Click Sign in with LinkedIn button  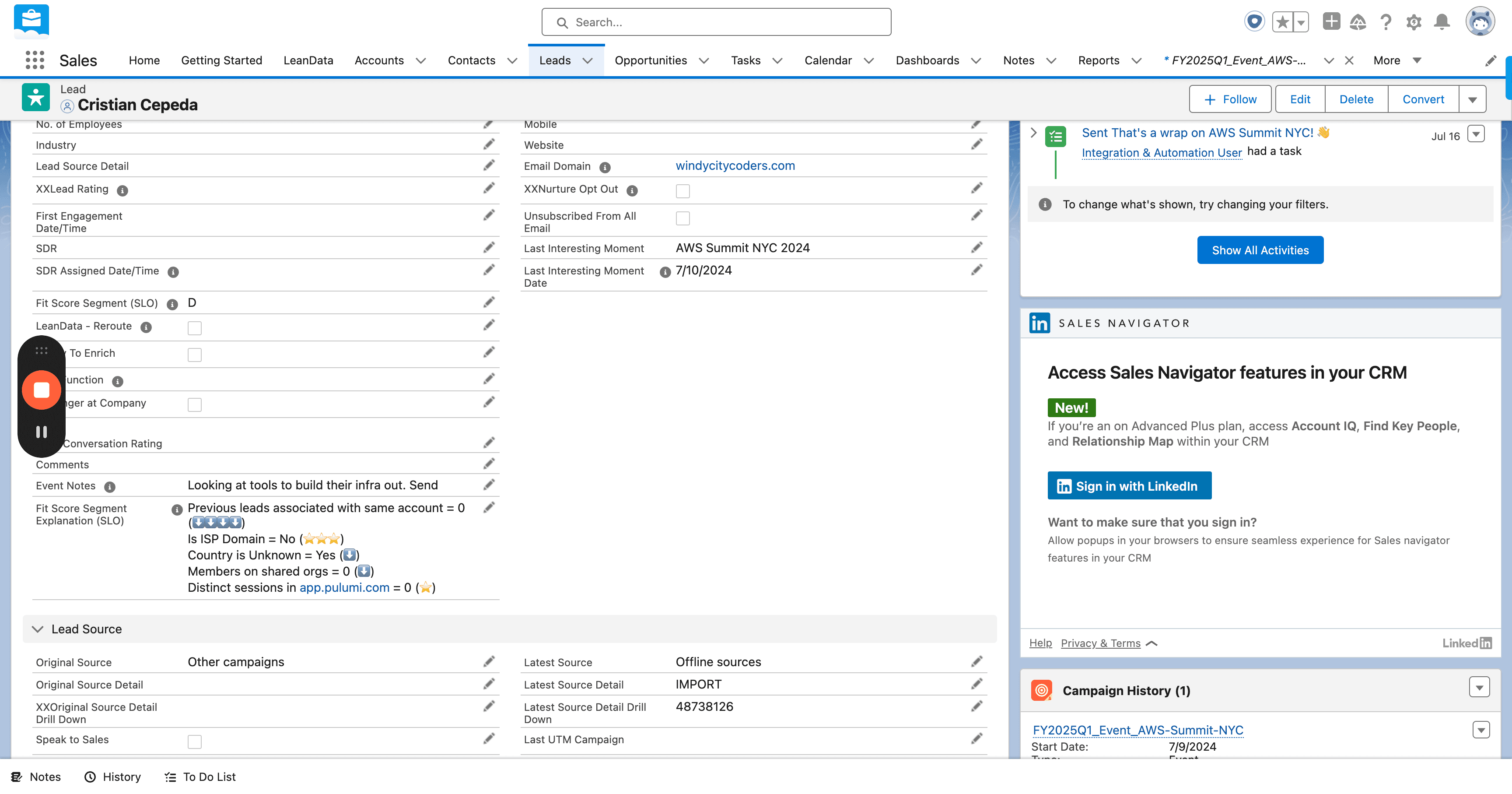1129,486
